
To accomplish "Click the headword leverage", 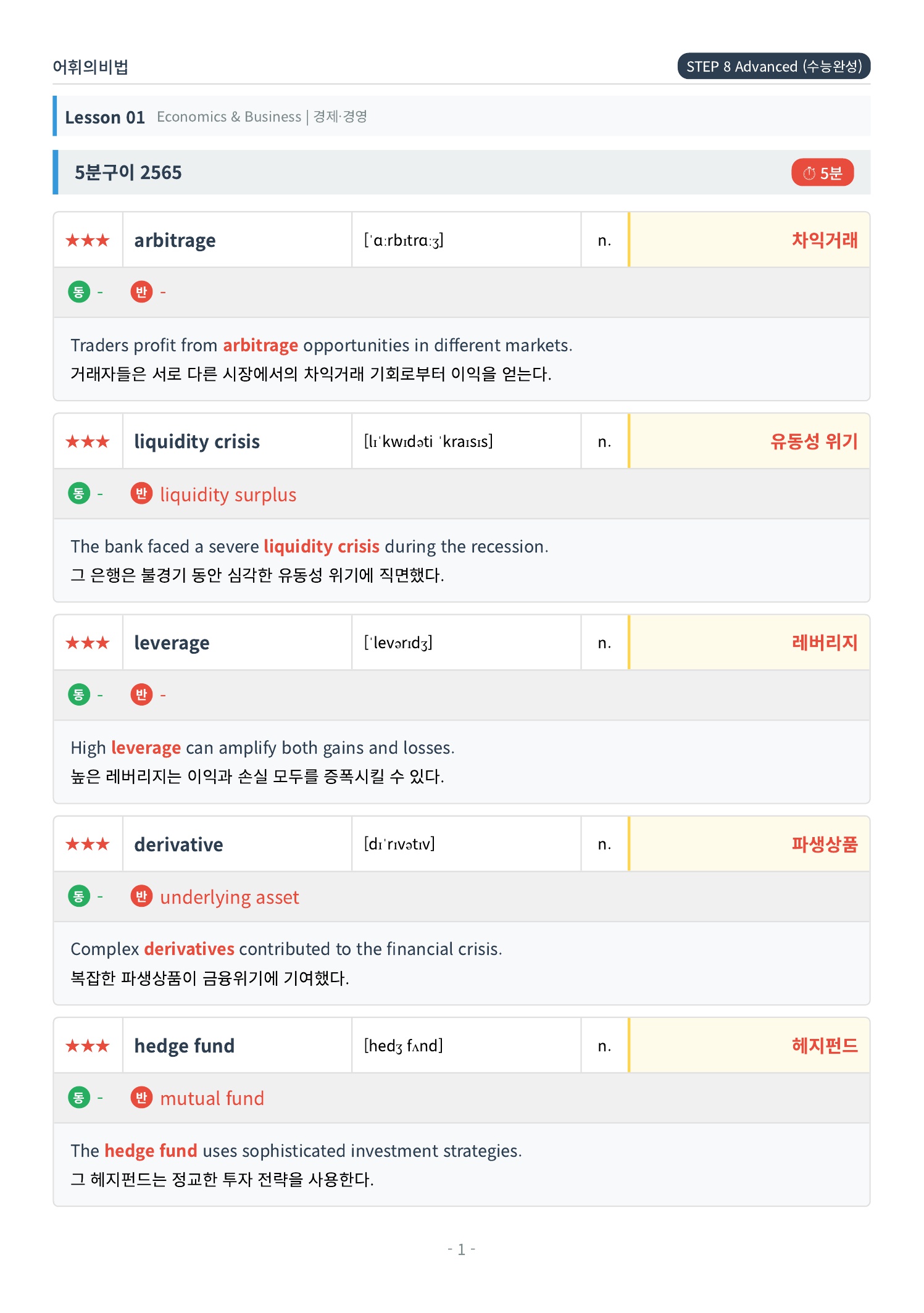I will [x=172, y=643].
